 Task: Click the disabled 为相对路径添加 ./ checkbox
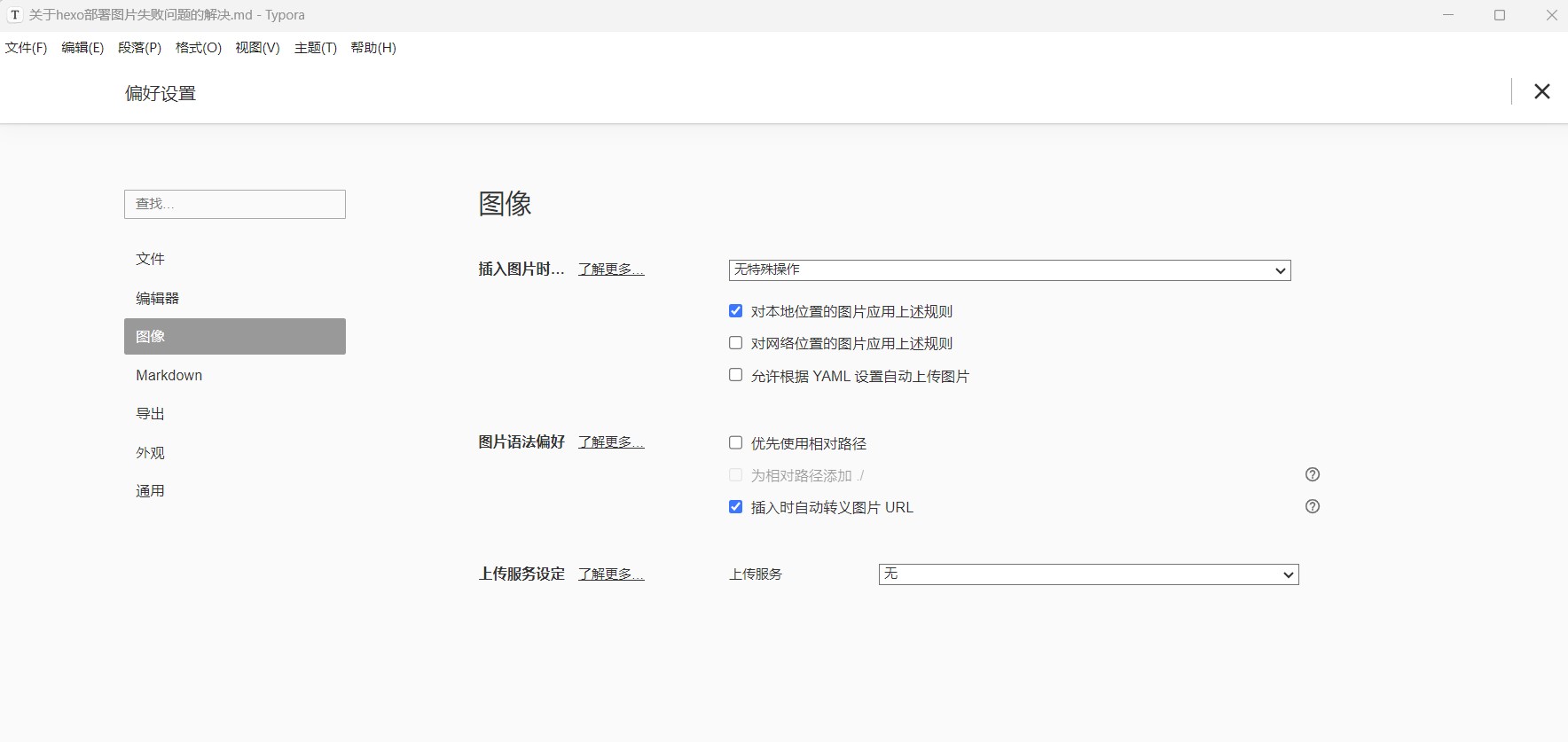coord(735,475)
